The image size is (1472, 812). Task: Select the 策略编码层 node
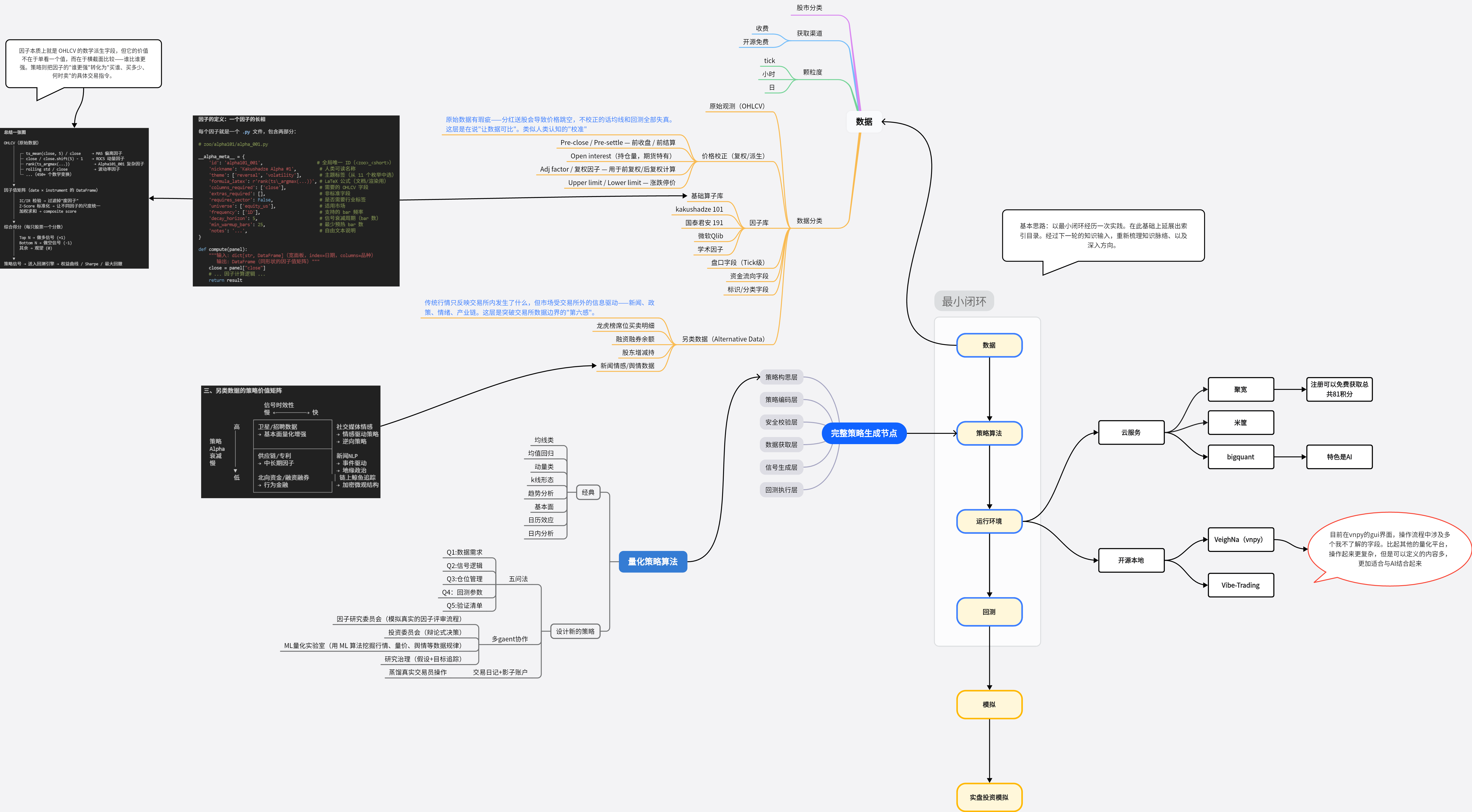click(781, 399)
